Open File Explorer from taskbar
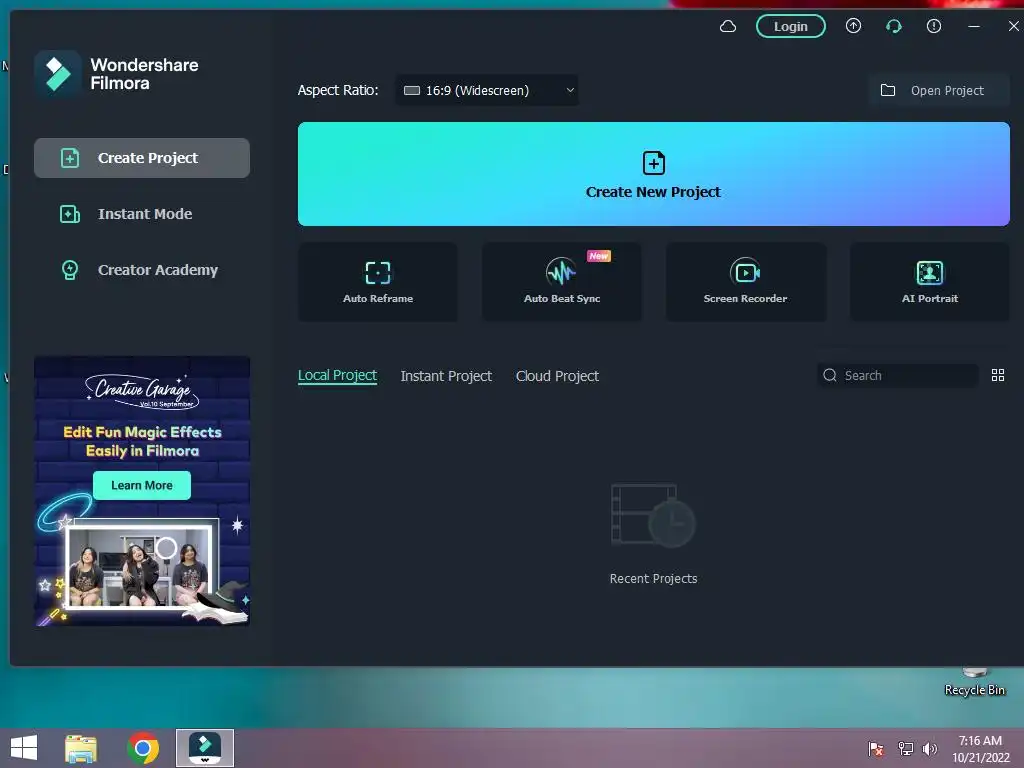The image size is (1024, 768). point(81,748)
